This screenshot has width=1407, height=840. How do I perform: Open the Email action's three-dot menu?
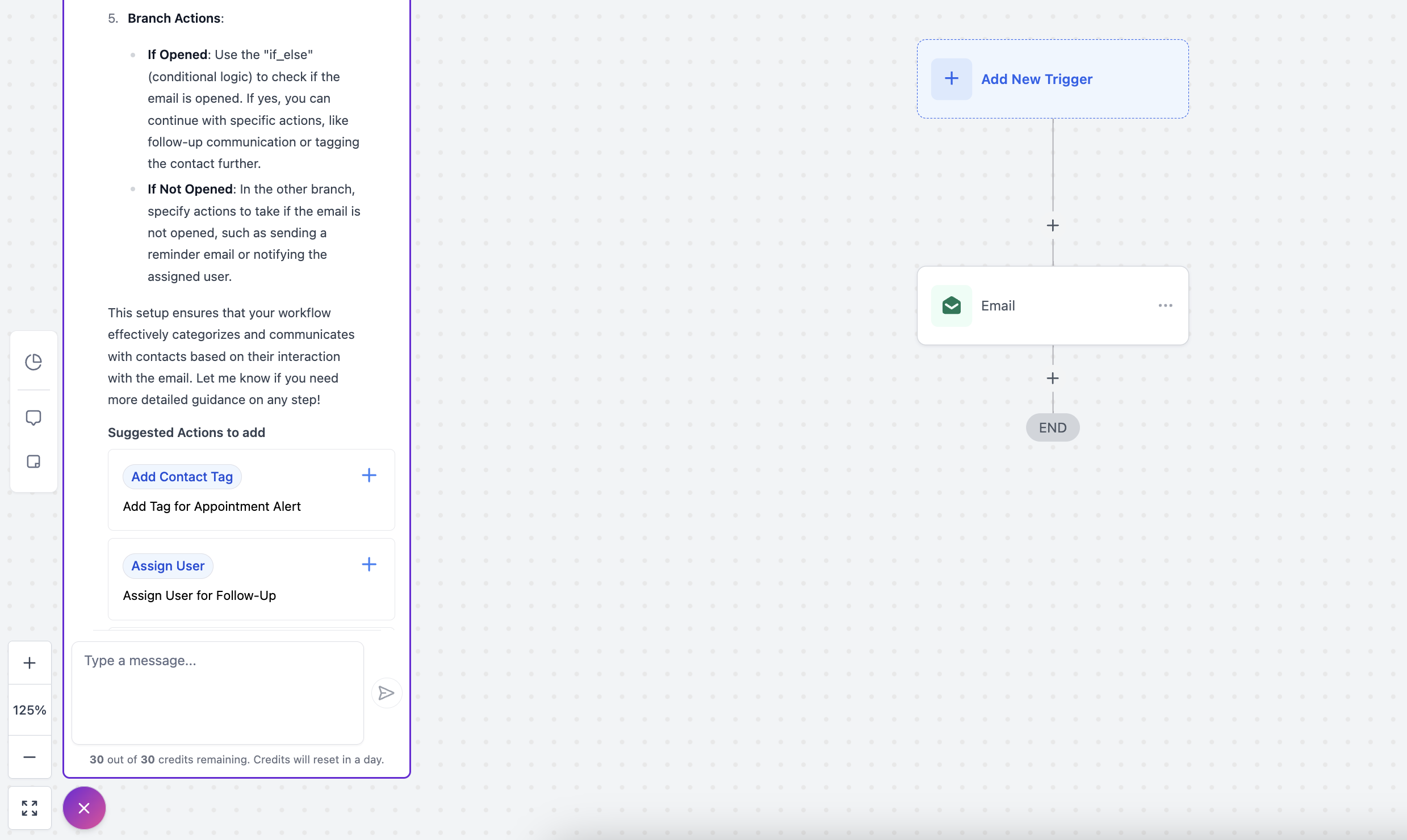(x=1165, y=305)
